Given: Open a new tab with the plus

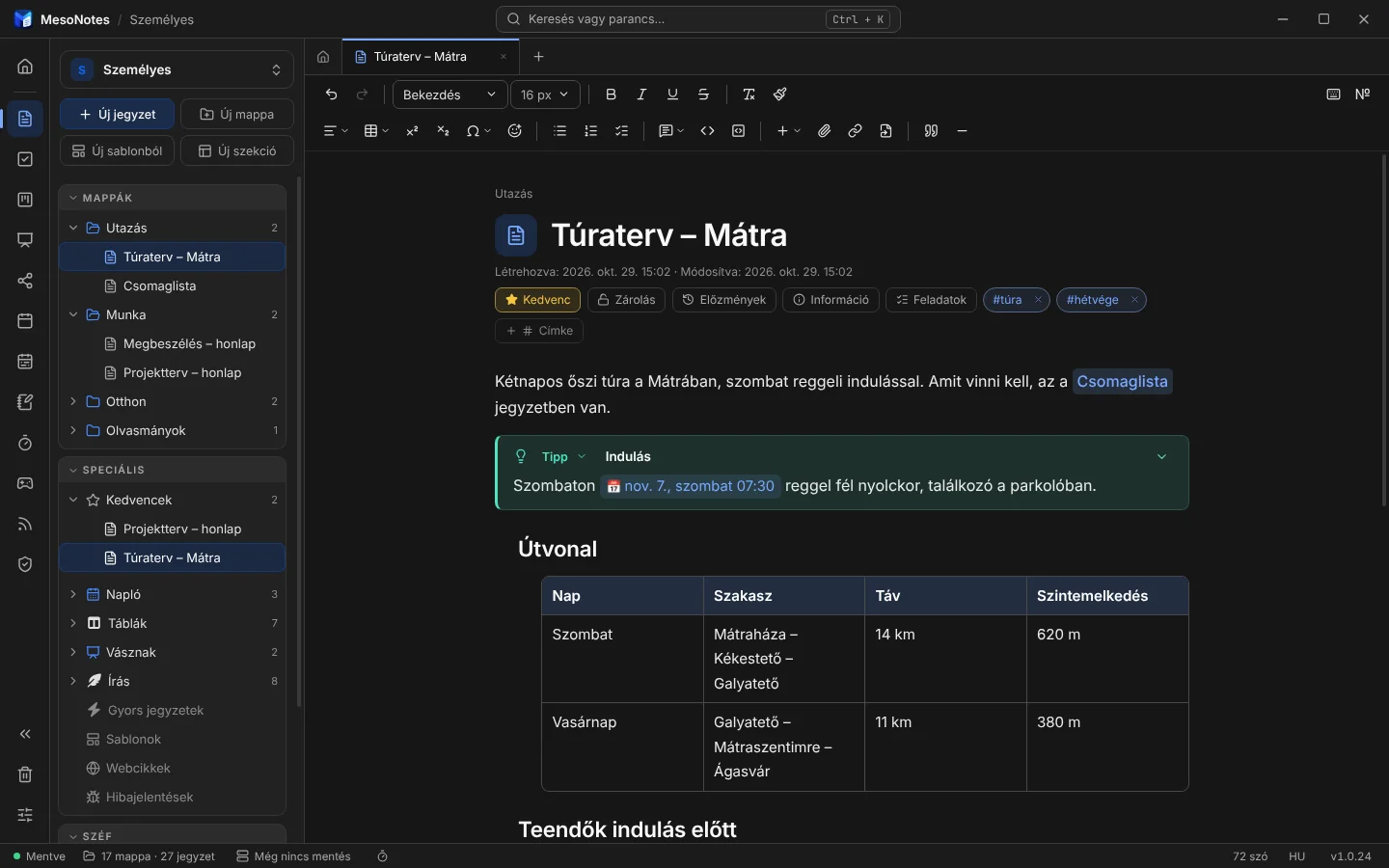Looking at the screenshot, I should 538,57.
